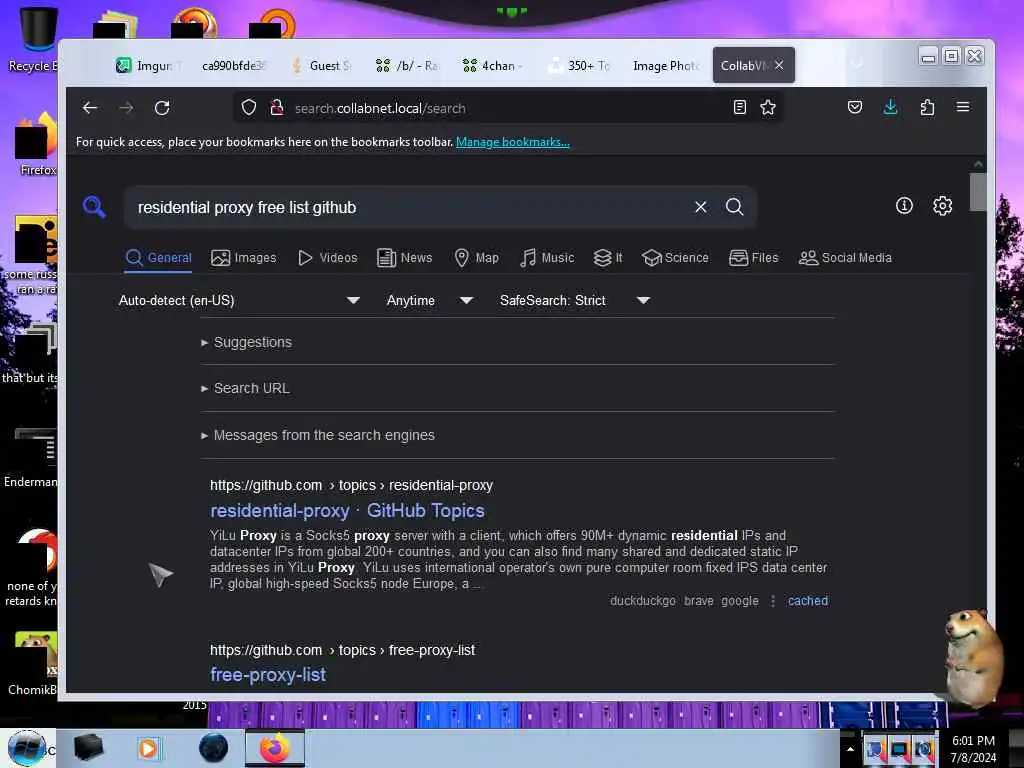Open the free-proxy-list result link
Image resolution: width=1024 pixels, height=768 pixels.
point(268,675)
